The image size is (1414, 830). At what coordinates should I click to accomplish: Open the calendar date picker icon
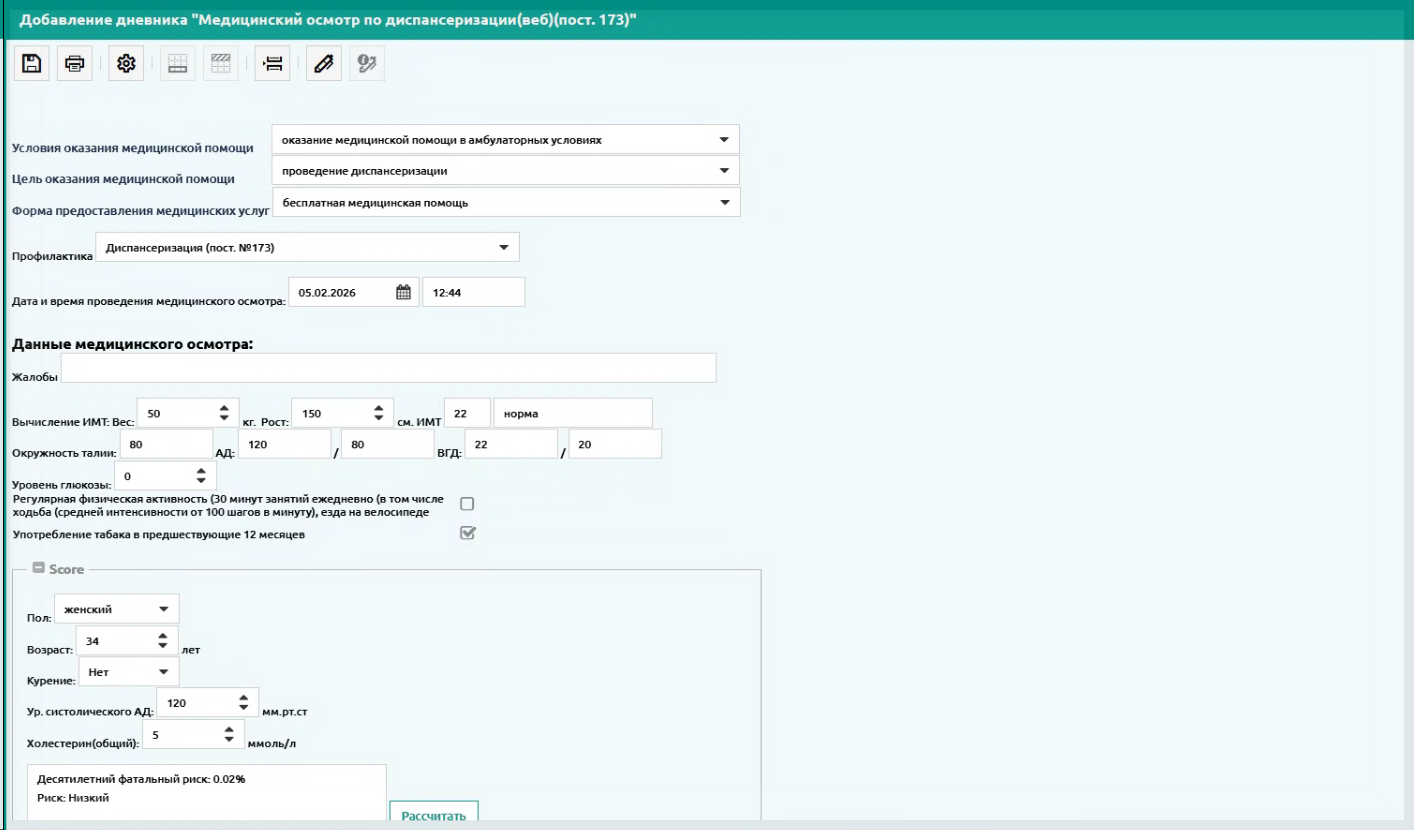pyautogui.click(x=403, y=293)
